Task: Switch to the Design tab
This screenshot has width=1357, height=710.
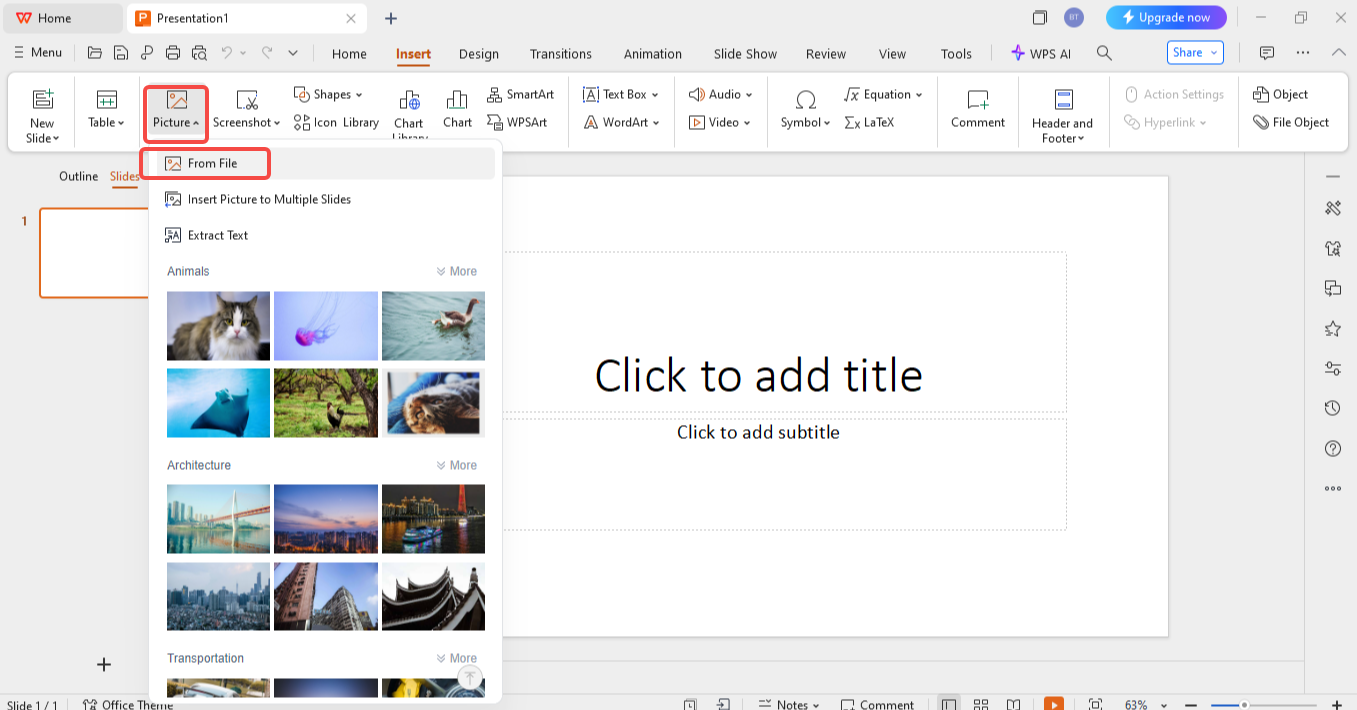Action: pos(478,54)
